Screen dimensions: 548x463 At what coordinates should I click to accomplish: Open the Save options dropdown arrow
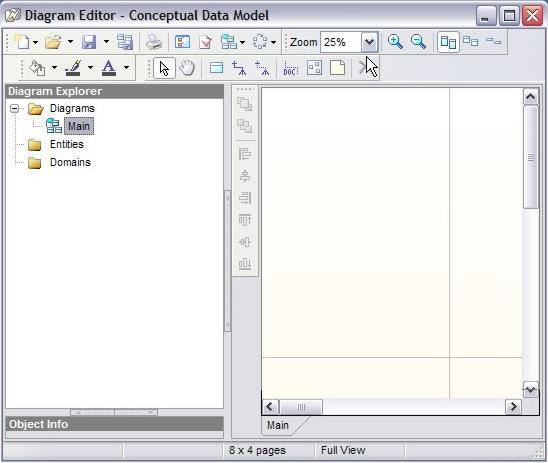[106, 42]
